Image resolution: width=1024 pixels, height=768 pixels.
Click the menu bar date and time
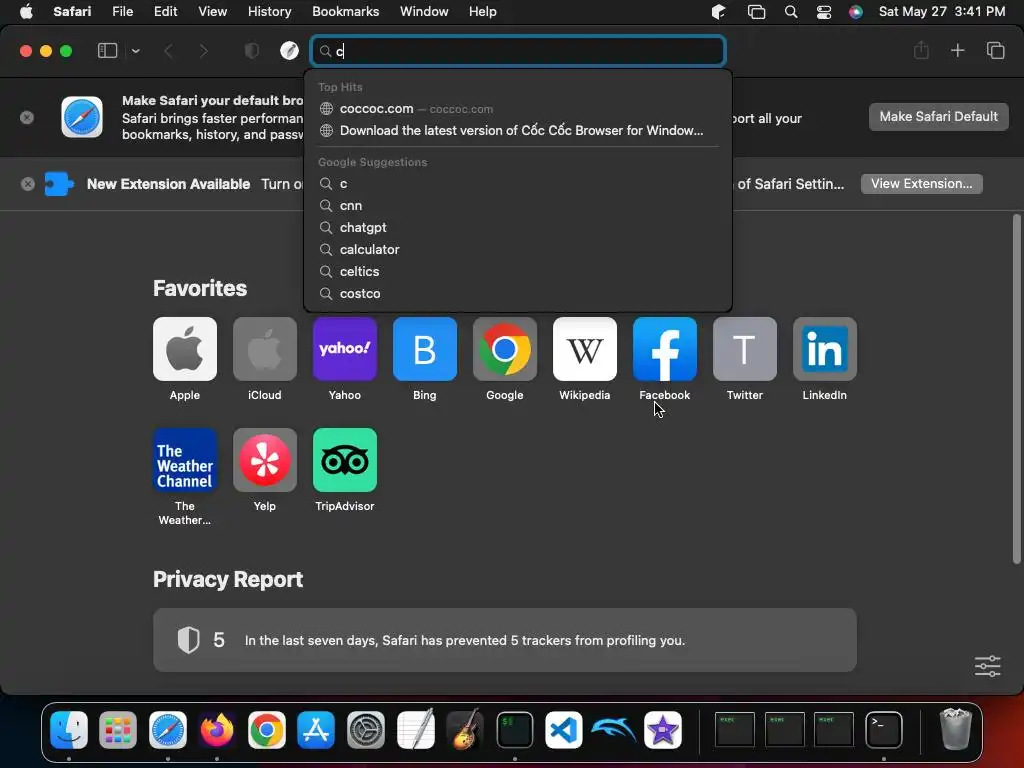tap(942, 12)
